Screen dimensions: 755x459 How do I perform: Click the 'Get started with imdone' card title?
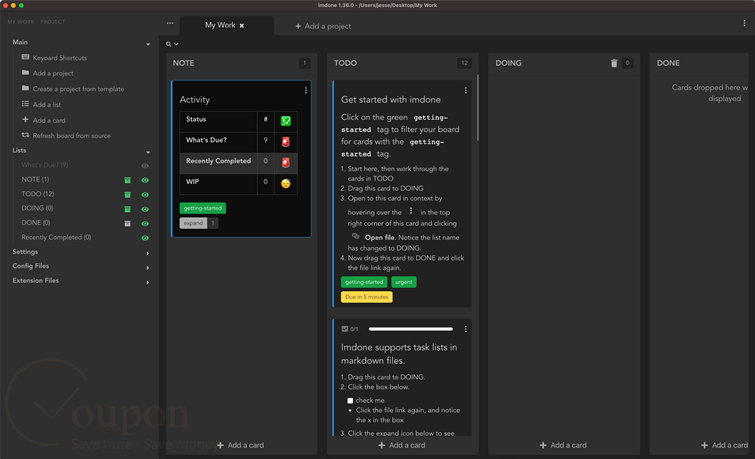tap(391, 100)
